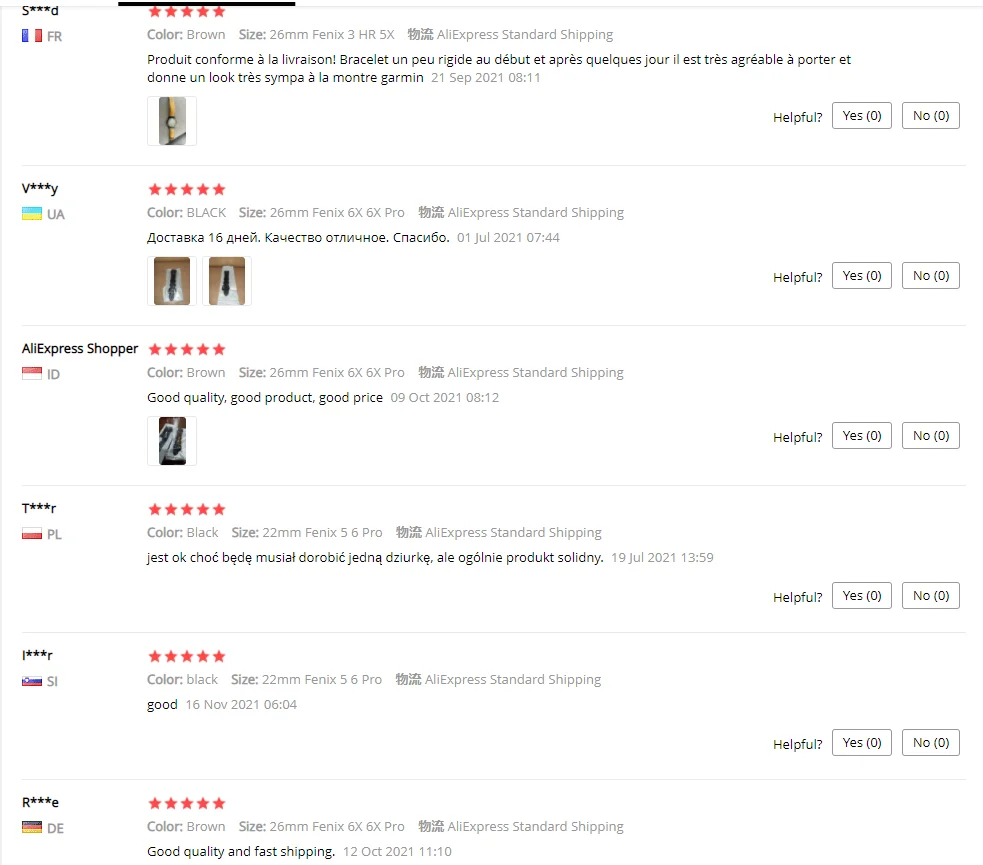Screen dimensions: 983x865
Task: Mark French review helpful with Yes (0)
Action: click(x=861, y=116)
